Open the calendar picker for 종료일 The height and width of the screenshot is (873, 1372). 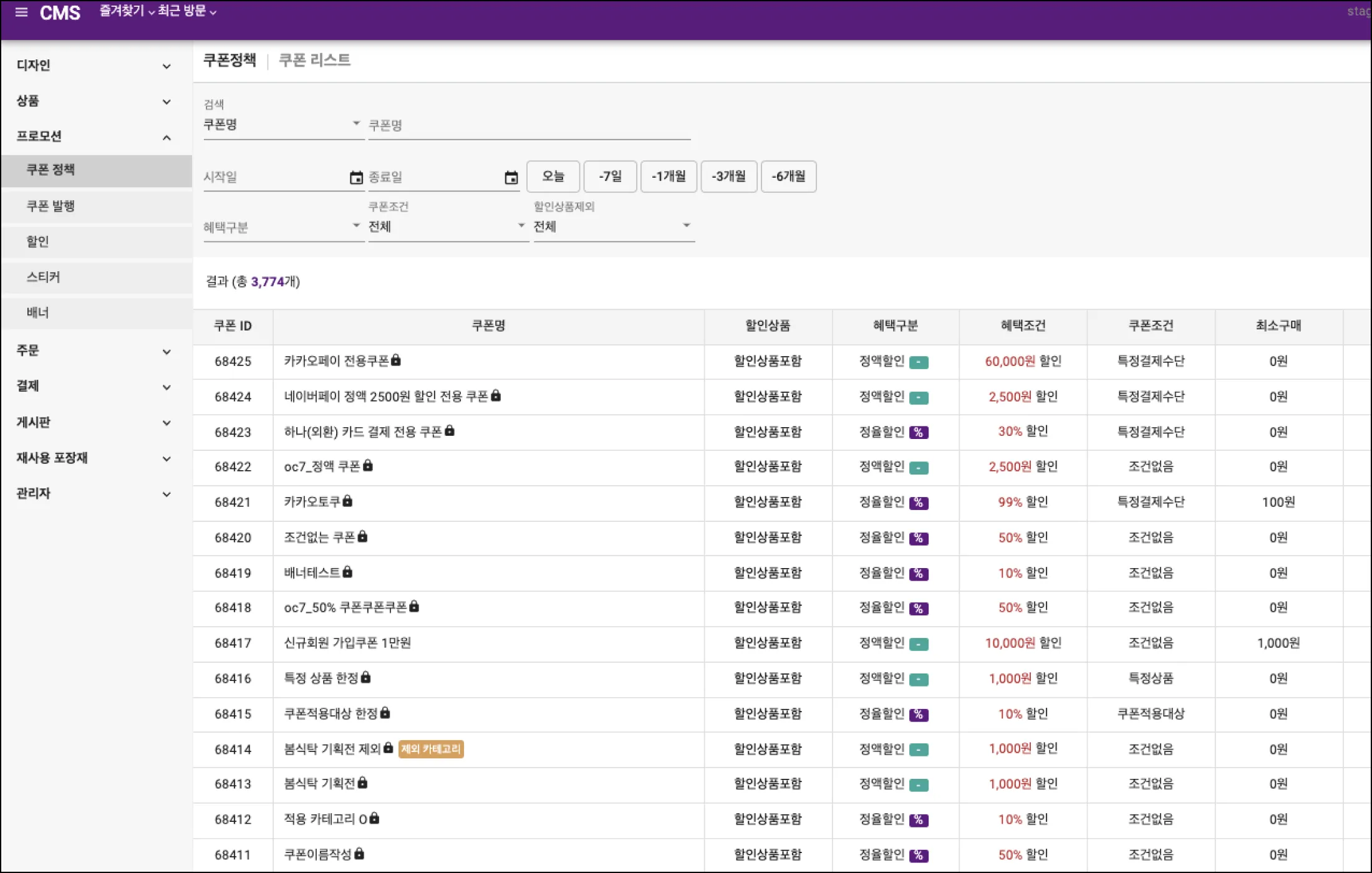coord(511,177)
